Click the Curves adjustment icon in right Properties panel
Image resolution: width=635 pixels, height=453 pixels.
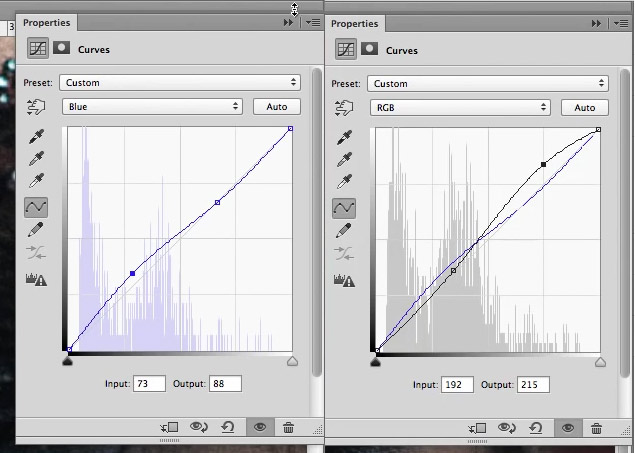point(345,49)
